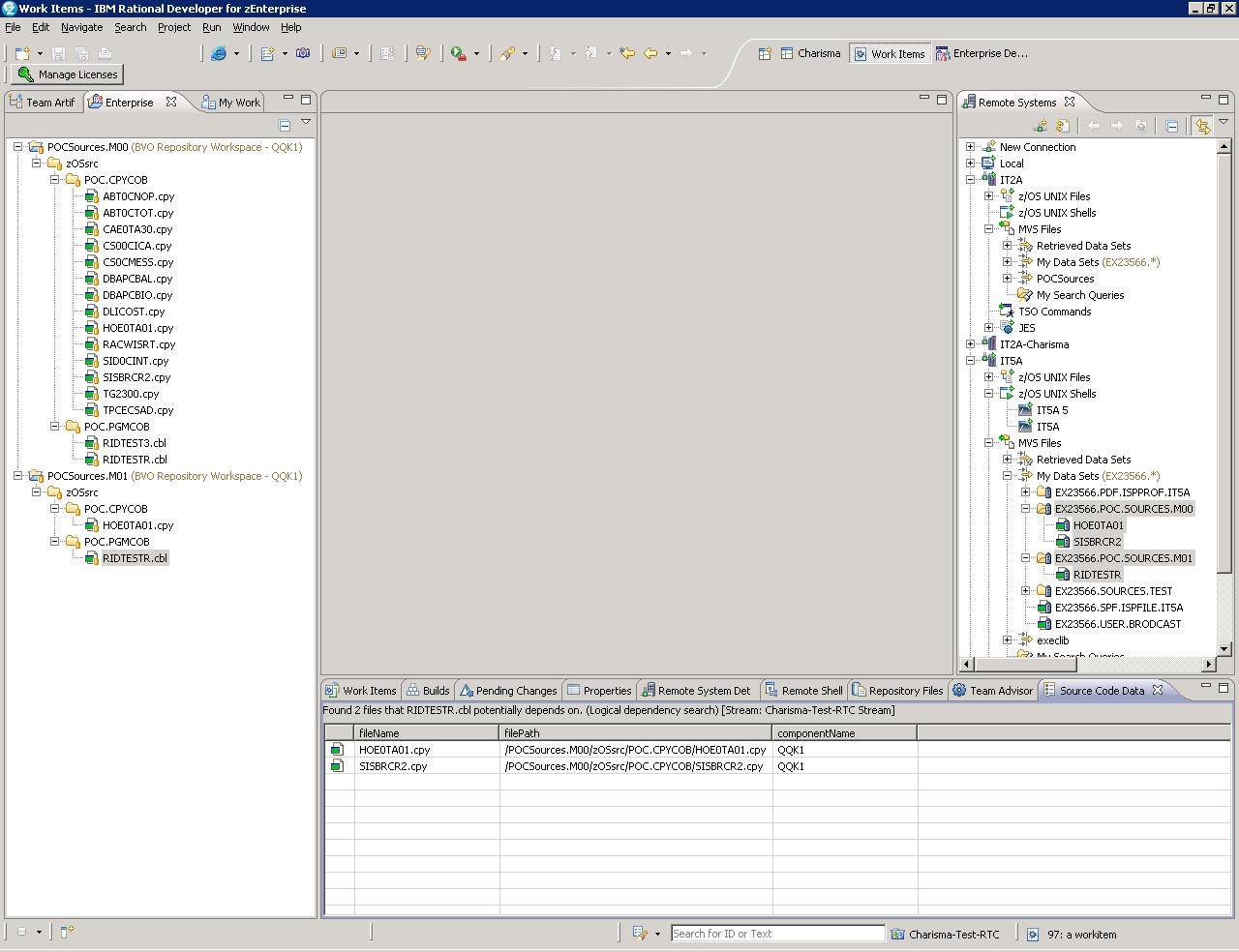
Task: Open the Properties tab
Action: point(599,691)
